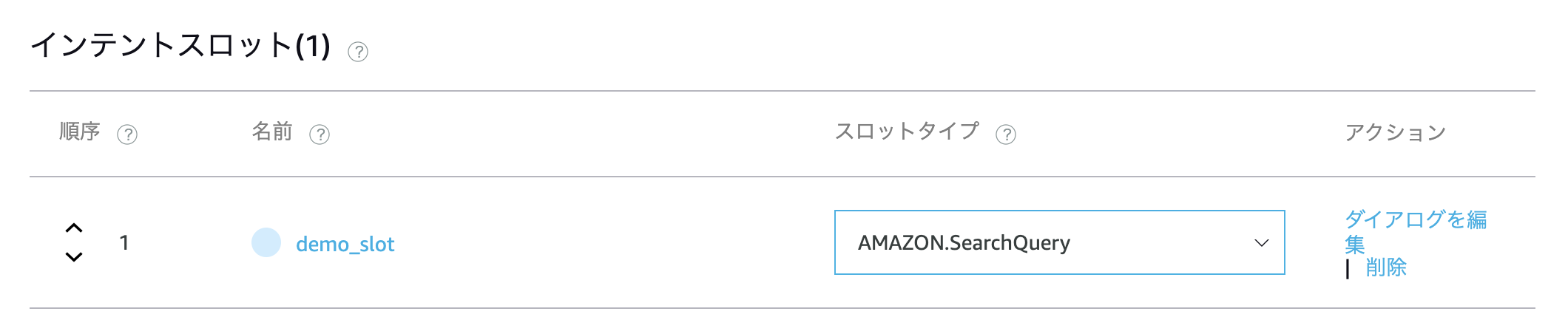Delete the slot via 削除 link
This screenshot has height=334, width=1568.
(x=1386, y=267)
